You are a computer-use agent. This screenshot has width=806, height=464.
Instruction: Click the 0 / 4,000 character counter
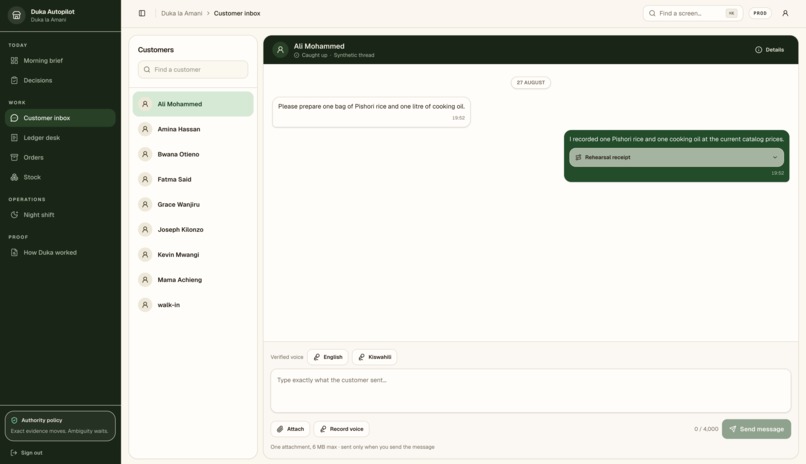click(x=706, y=429)
